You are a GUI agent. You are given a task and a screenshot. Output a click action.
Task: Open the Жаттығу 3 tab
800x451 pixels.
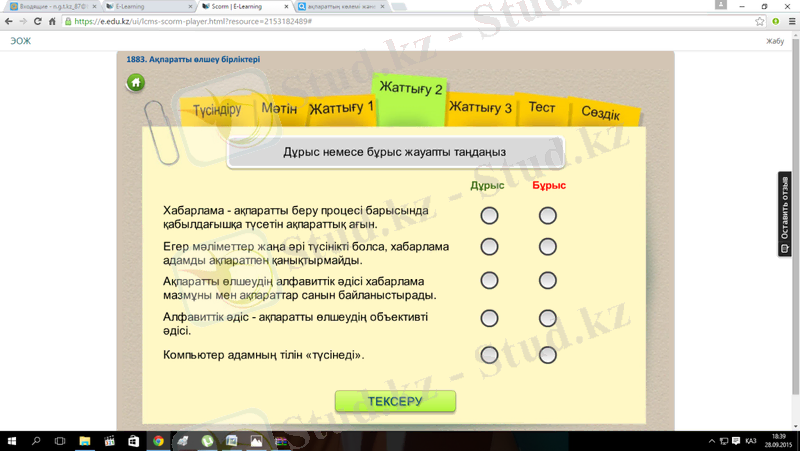click(480, 108)
